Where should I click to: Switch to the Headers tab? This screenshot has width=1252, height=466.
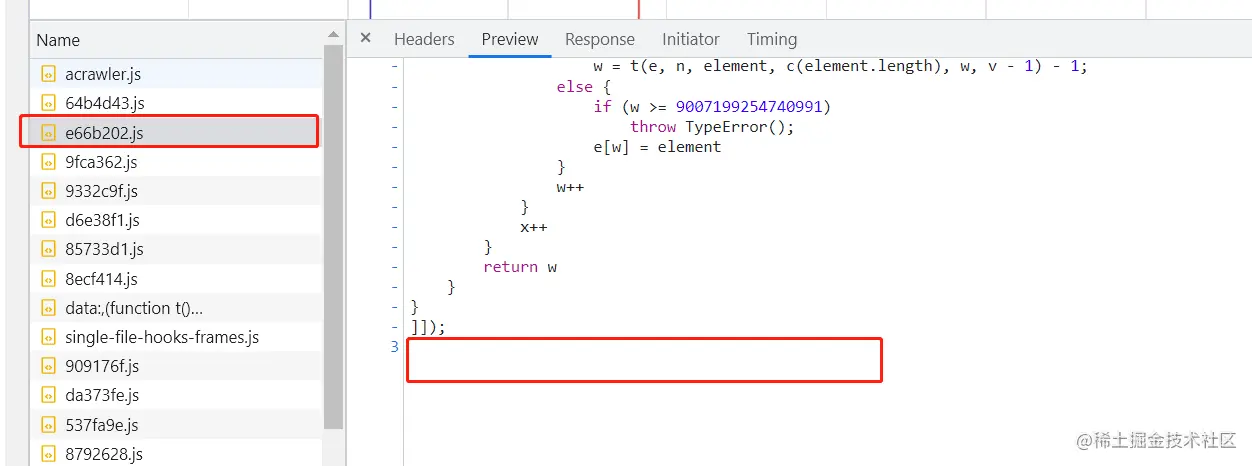[424, 39]
